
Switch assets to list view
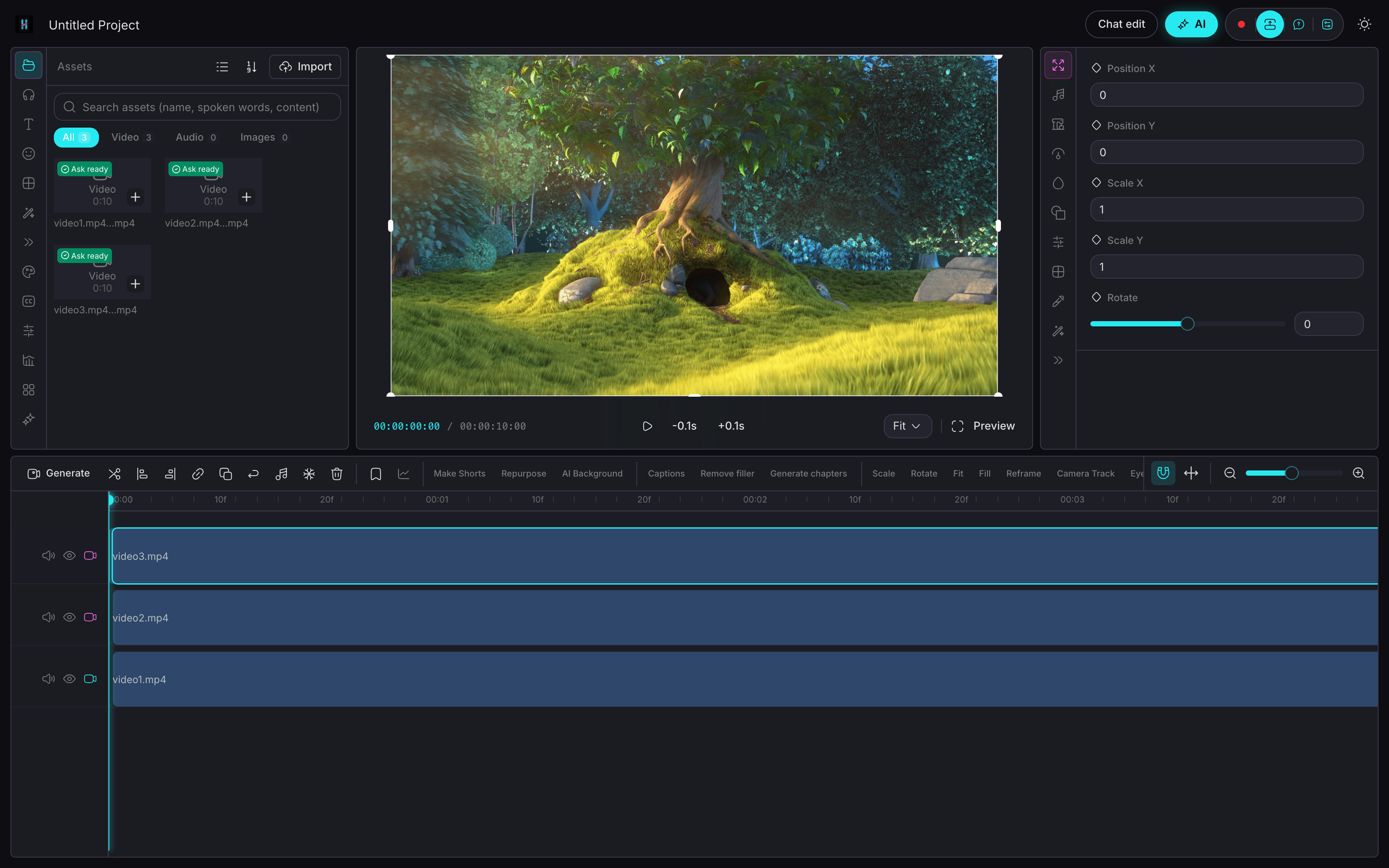point(222,66)
